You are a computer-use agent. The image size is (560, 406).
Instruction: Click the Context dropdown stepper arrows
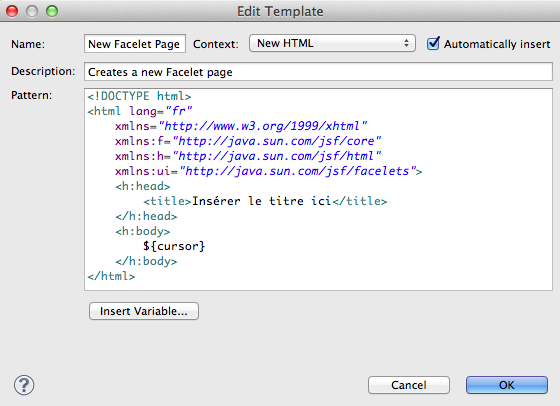click(x=406, y=43)
